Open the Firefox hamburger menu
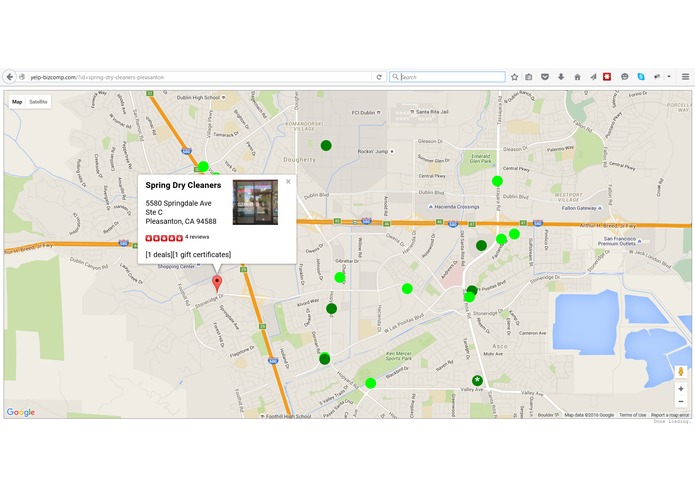Screen dimensions: 695x494 coord(685,77)
